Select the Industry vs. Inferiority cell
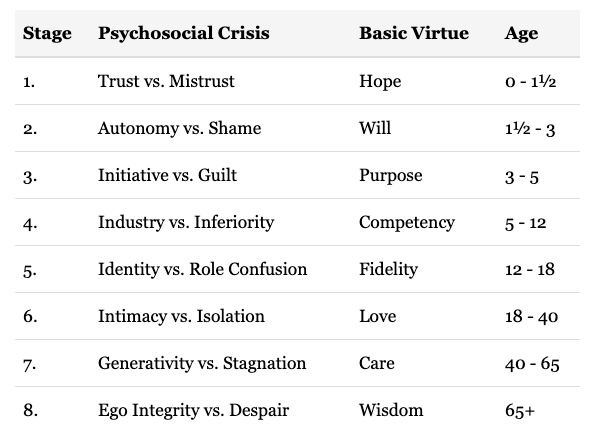Viewport: 610px width, 436px height. tap(185, 222)
